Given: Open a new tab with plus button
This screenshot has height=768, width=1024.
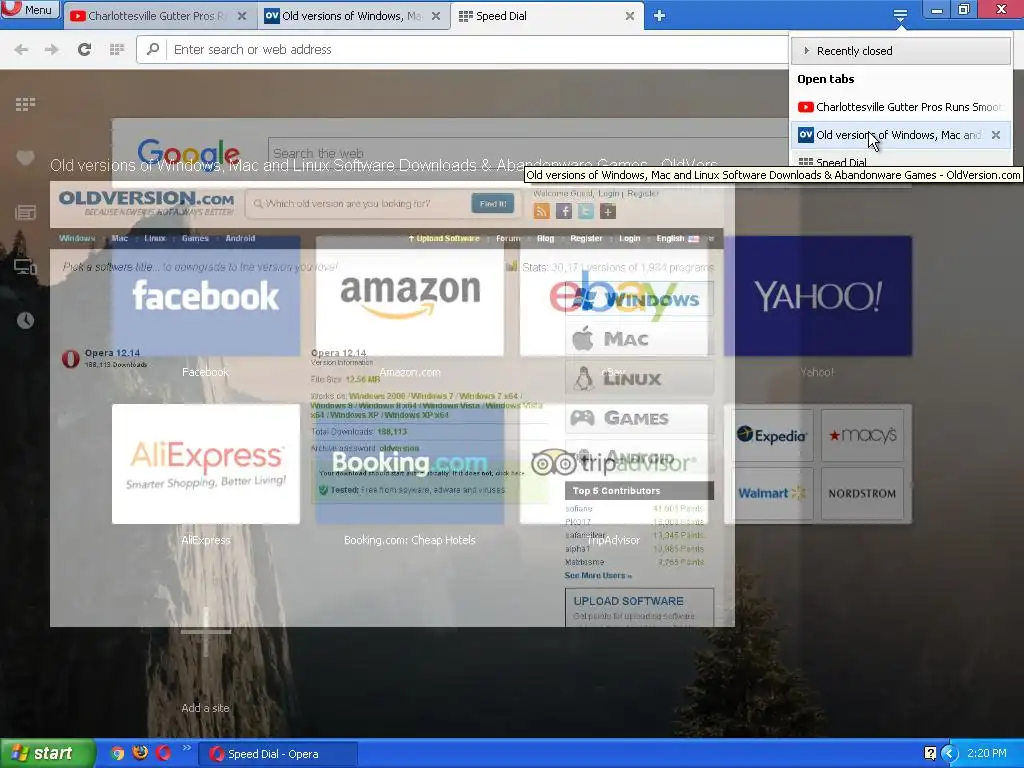Looking at the screenshot, I should [660, 16].
